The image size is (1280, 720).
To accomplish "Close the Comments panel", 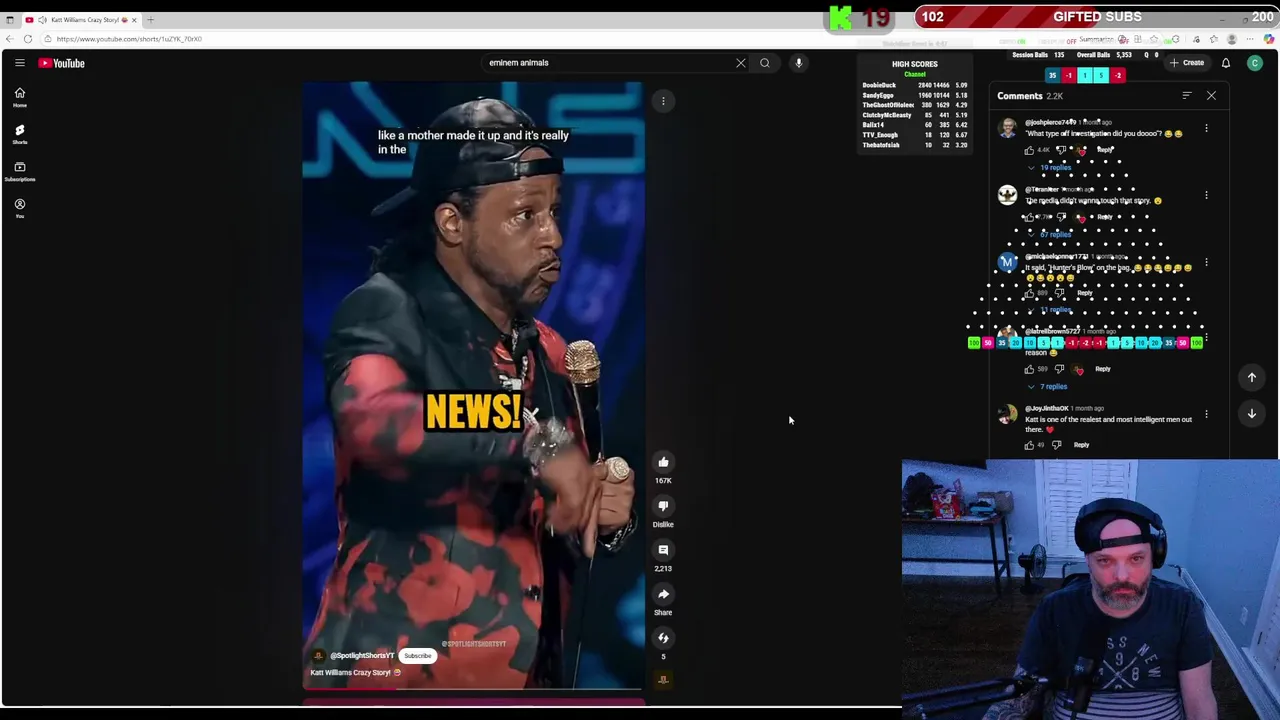I will click(x=1211, y=96).
